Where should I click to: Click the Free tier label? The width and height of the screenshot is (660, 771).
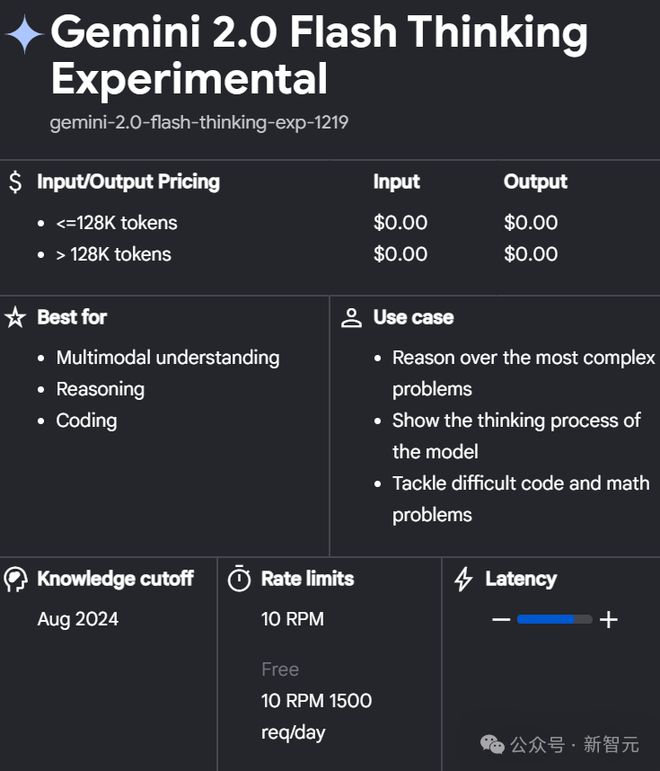coord(280,669)
